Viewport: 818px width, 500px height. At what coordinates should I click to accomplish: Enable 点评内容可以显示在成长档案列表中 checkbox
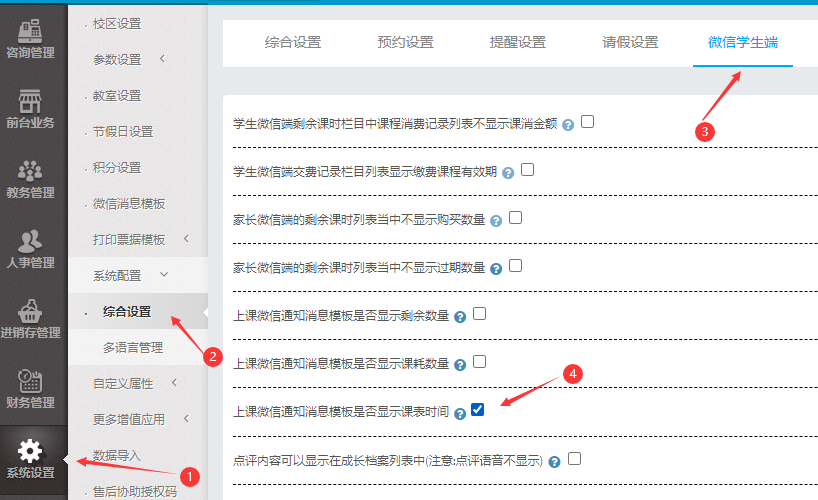[x=574, y=458]
